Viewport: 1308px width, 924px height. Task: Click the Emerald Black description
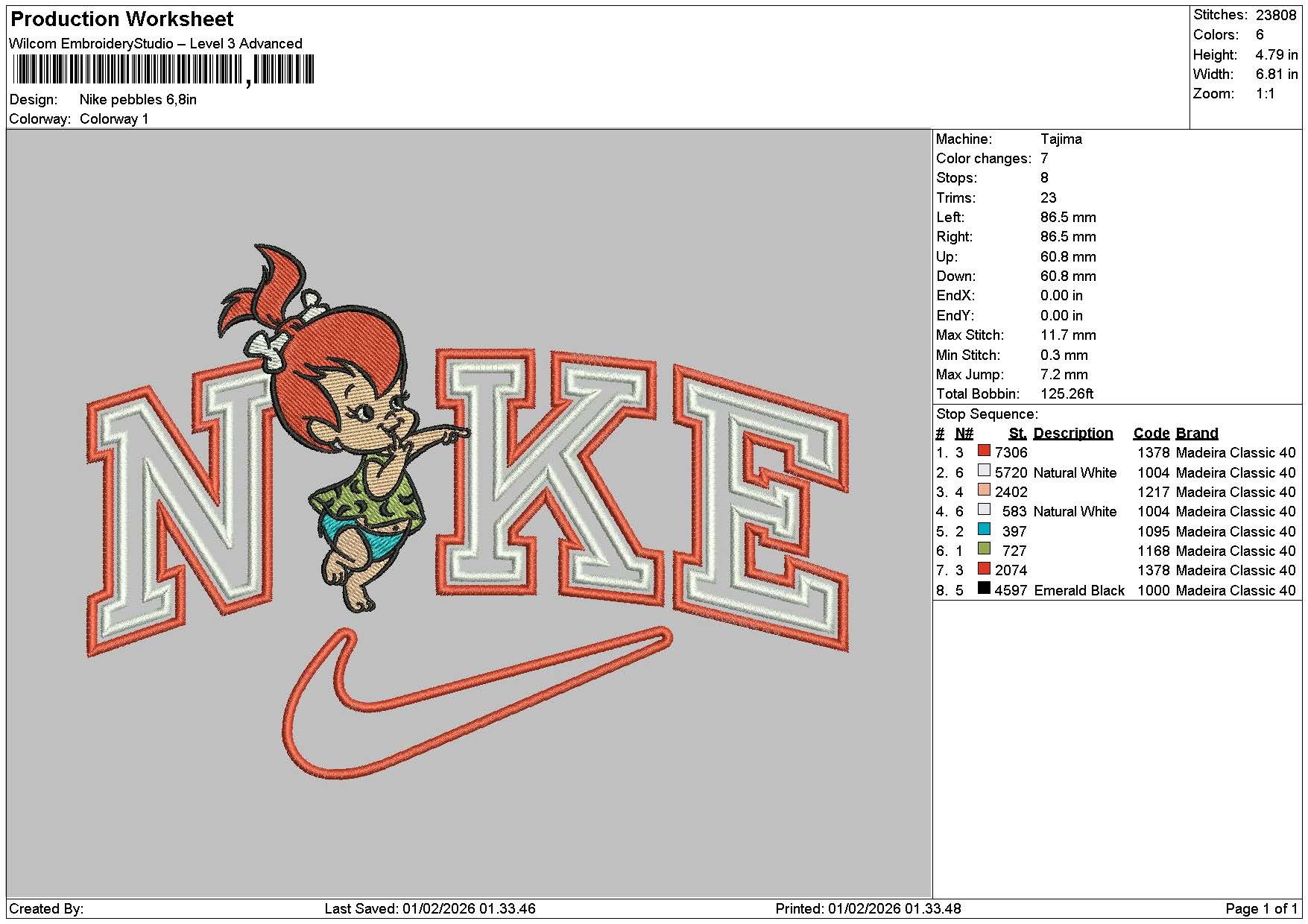1079,591
